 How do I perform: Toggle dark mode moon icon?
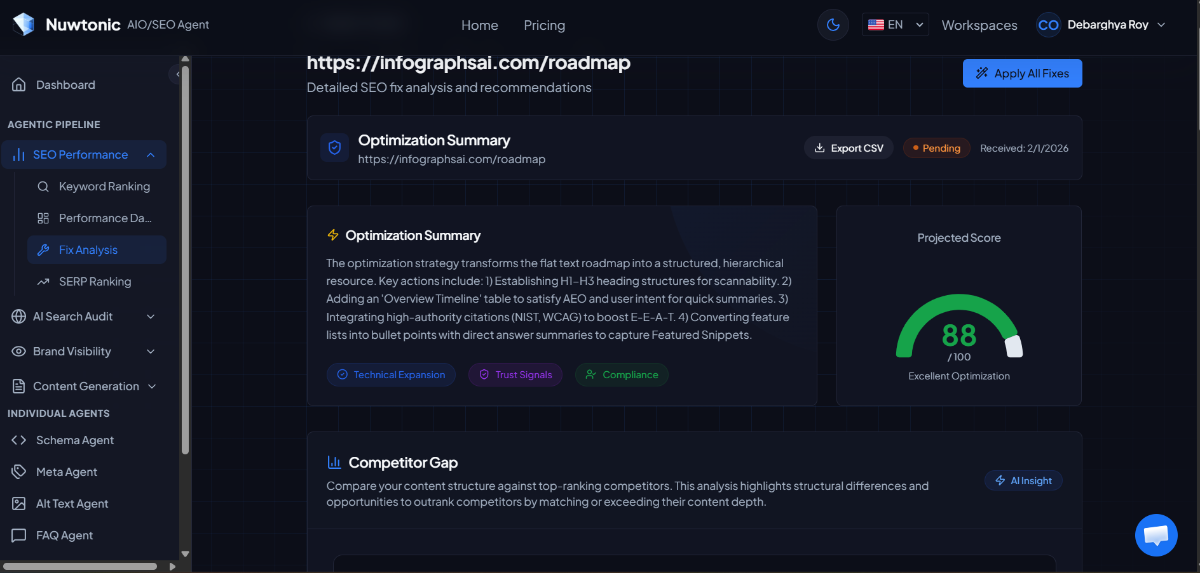pos(833,25)
